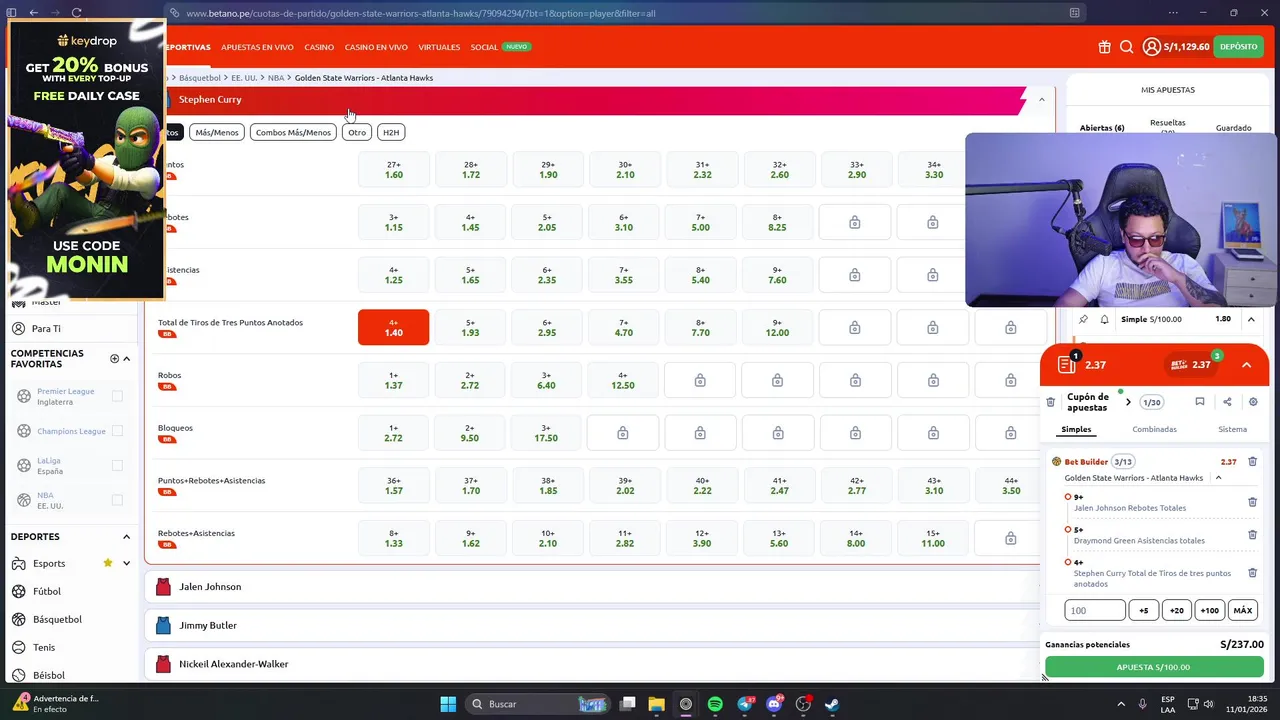
Task: Open Básquetbol sport in sidebar
Action: pyautogui.click(x=57, y=619)
